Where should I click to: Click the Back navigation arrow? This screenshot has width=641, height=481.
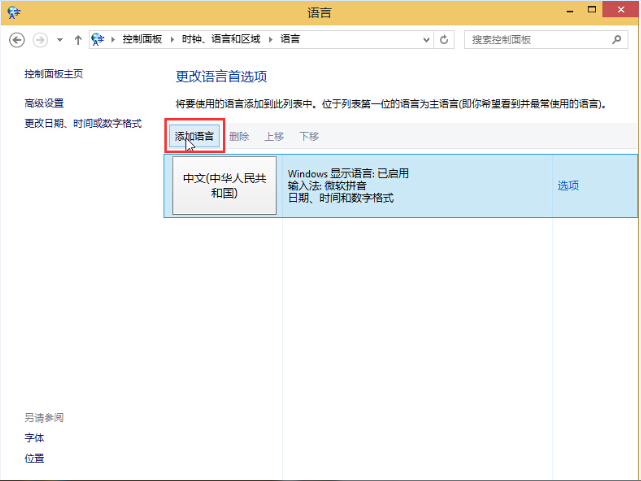click(17, 39)
